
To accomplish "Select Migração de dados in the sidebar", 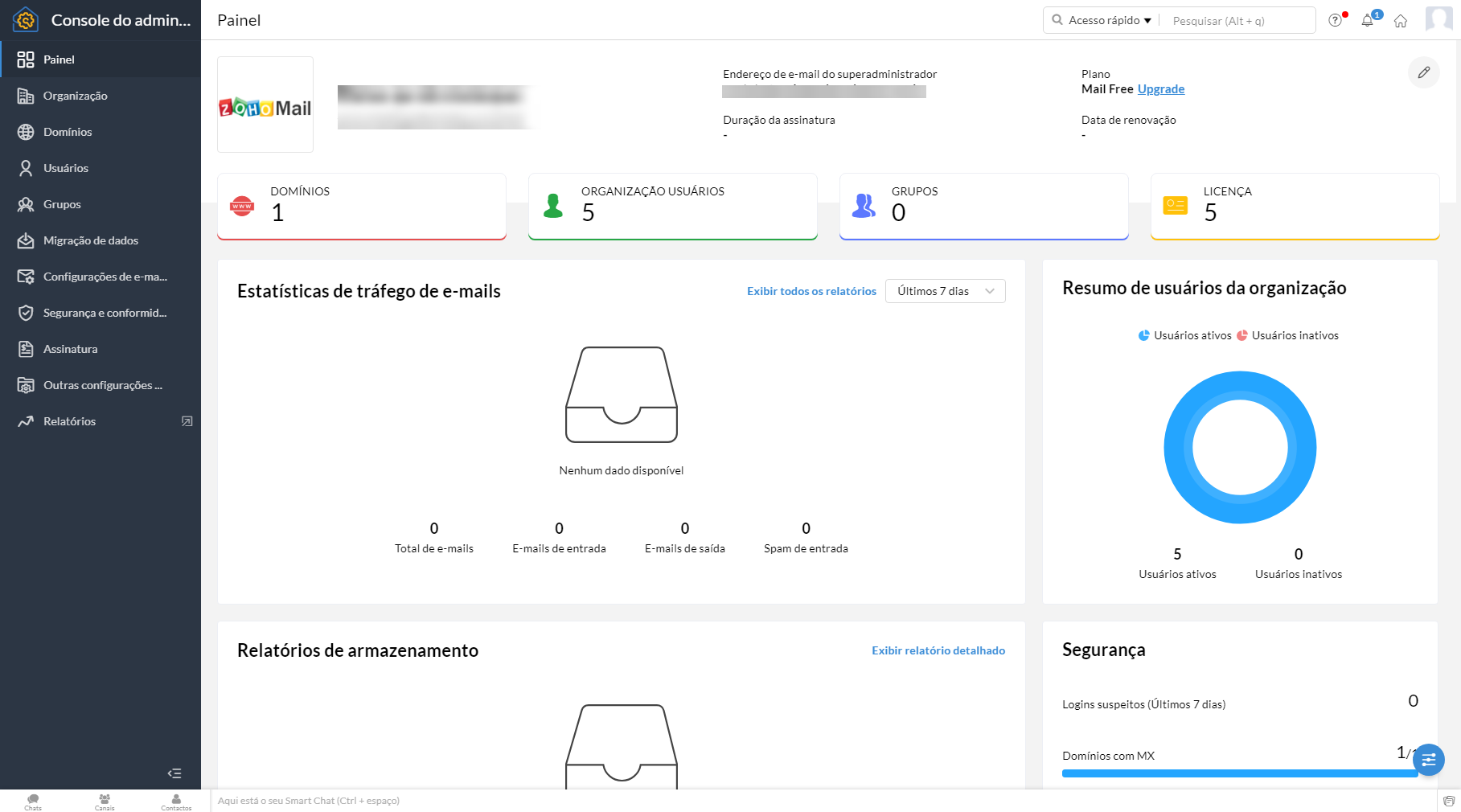I will pos(90,240).
